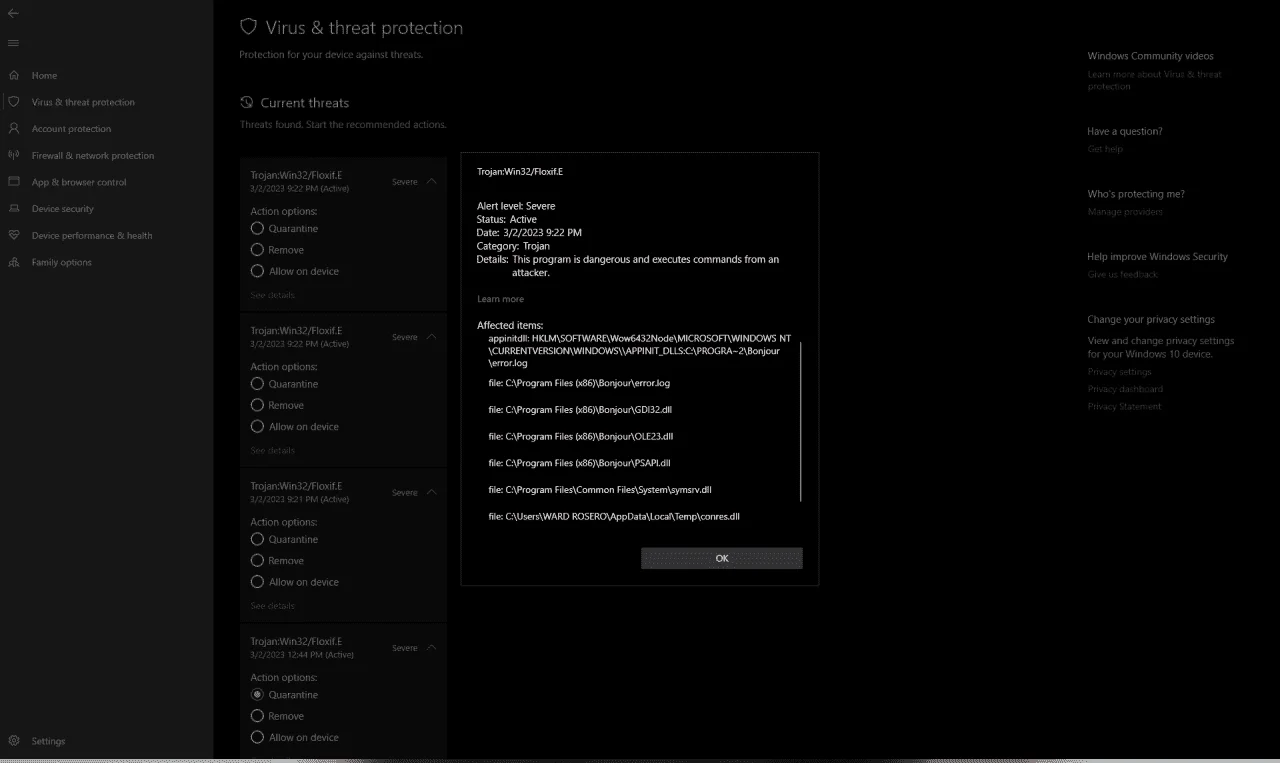Click the Get help link
Screen dimensions: 1280x763
[x=1105, y=149]
